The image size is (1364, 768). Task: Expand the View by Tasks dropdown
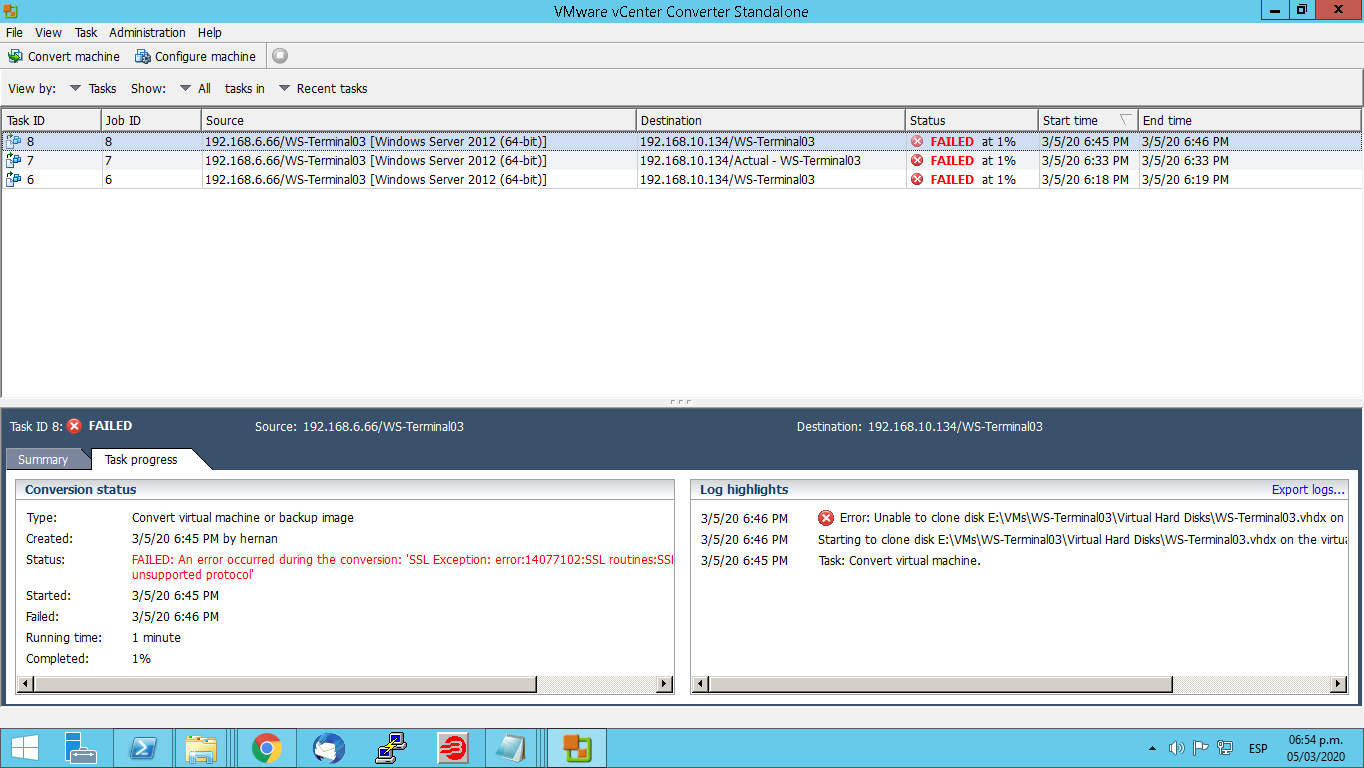92,88
